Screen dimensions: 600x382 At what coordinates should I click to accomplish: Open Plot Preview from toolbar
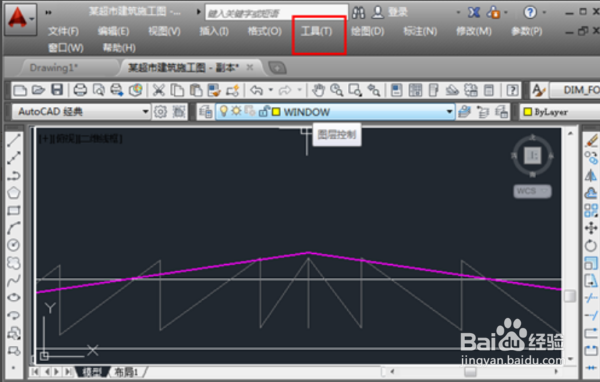point(99,90)
